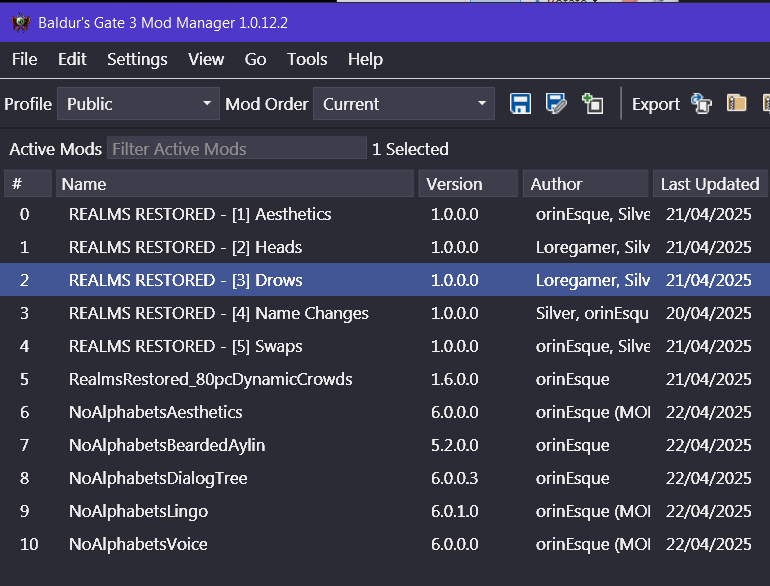Sort by the Version column header
The image size is (770, 586).
468,184
